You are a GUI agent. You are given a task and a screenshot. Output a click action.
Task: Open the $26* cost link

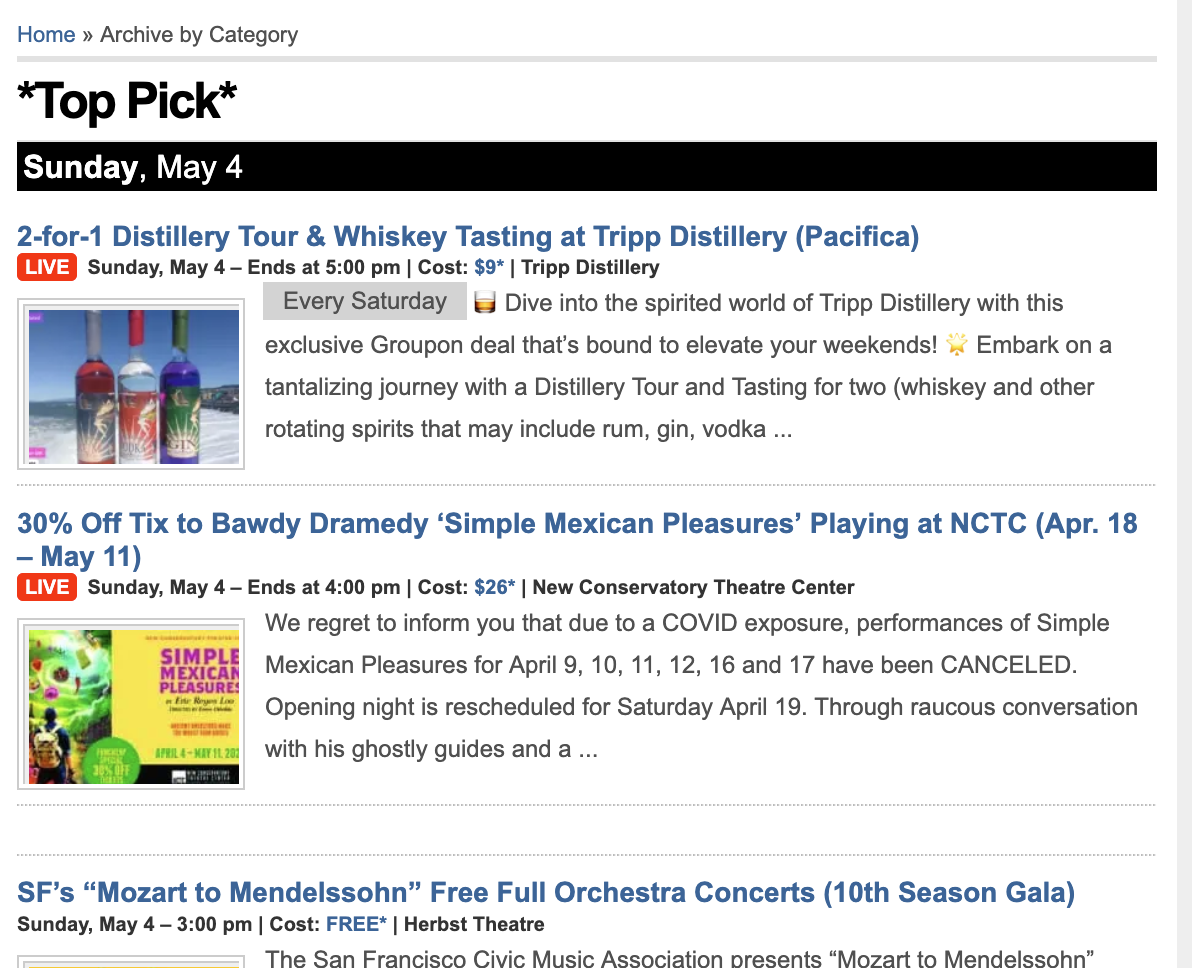click(494, 588)
